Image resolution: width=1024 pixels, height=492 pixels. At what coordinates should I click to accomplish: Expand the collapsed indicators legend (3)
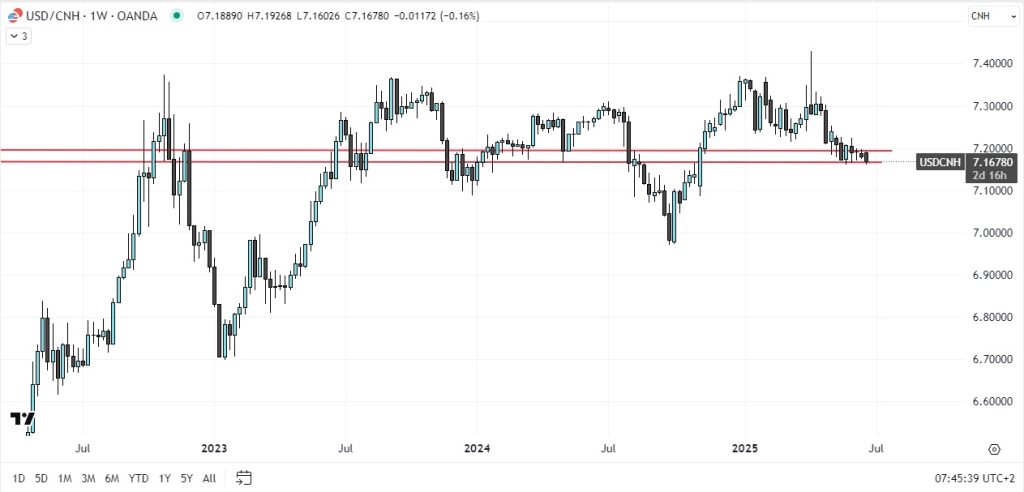[19, 36]
